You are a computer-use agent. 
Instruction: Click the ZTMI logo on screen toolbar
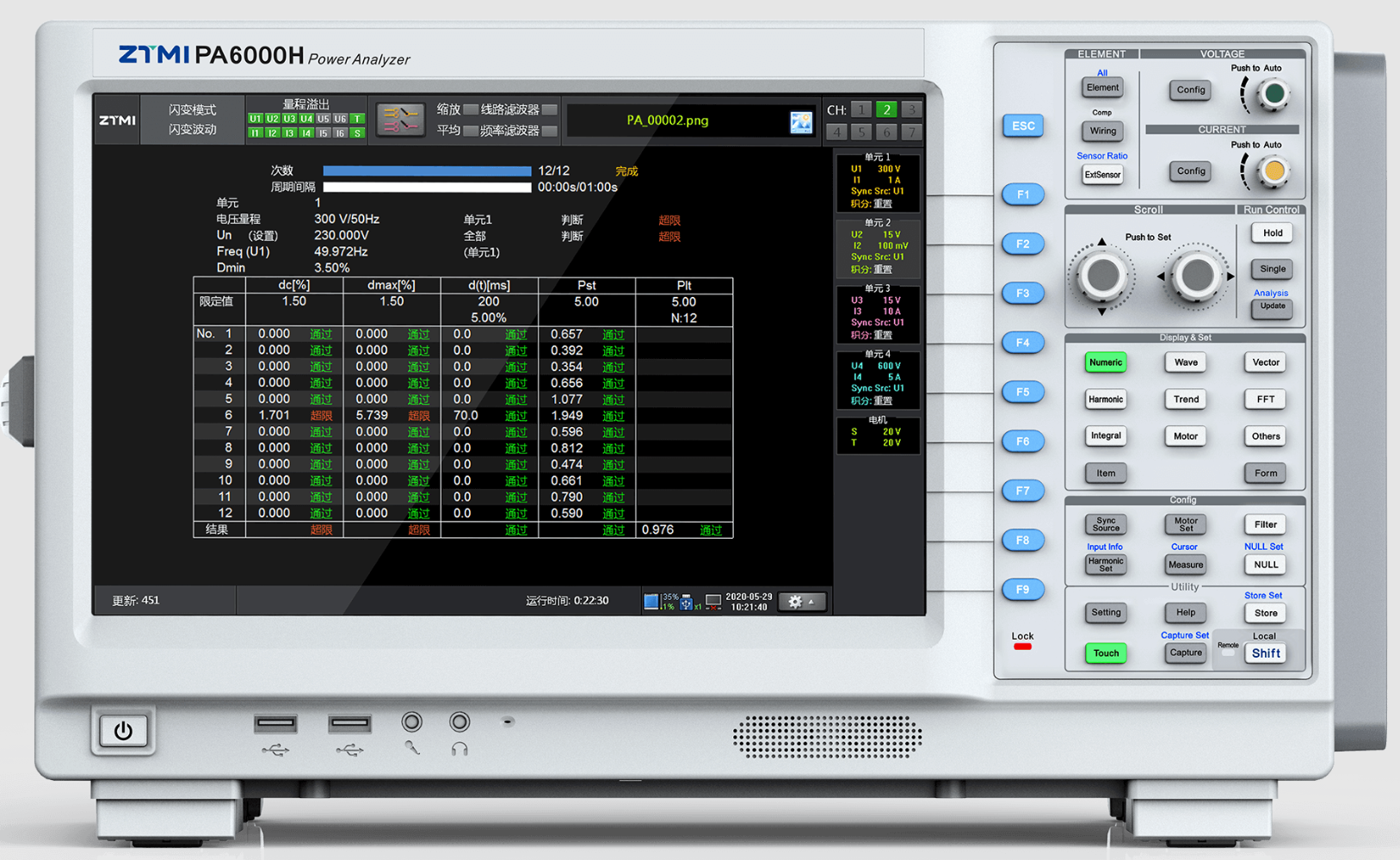[x=117, y=121]
